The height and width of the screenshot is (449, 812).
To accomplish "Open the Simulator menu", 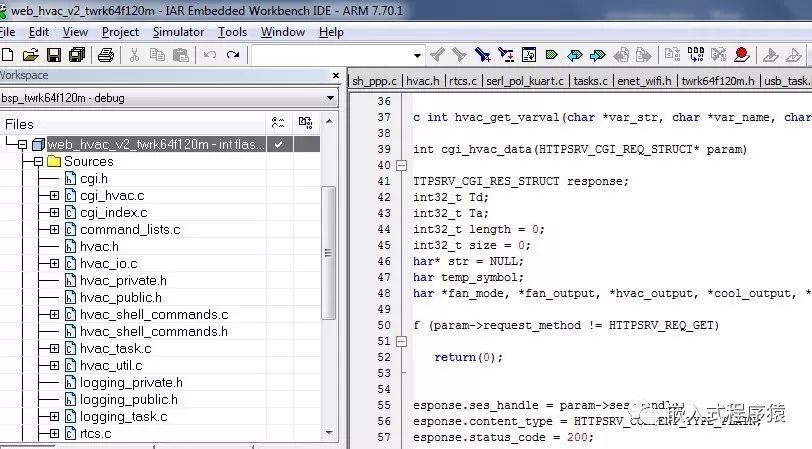I will (x=178, y=32).
